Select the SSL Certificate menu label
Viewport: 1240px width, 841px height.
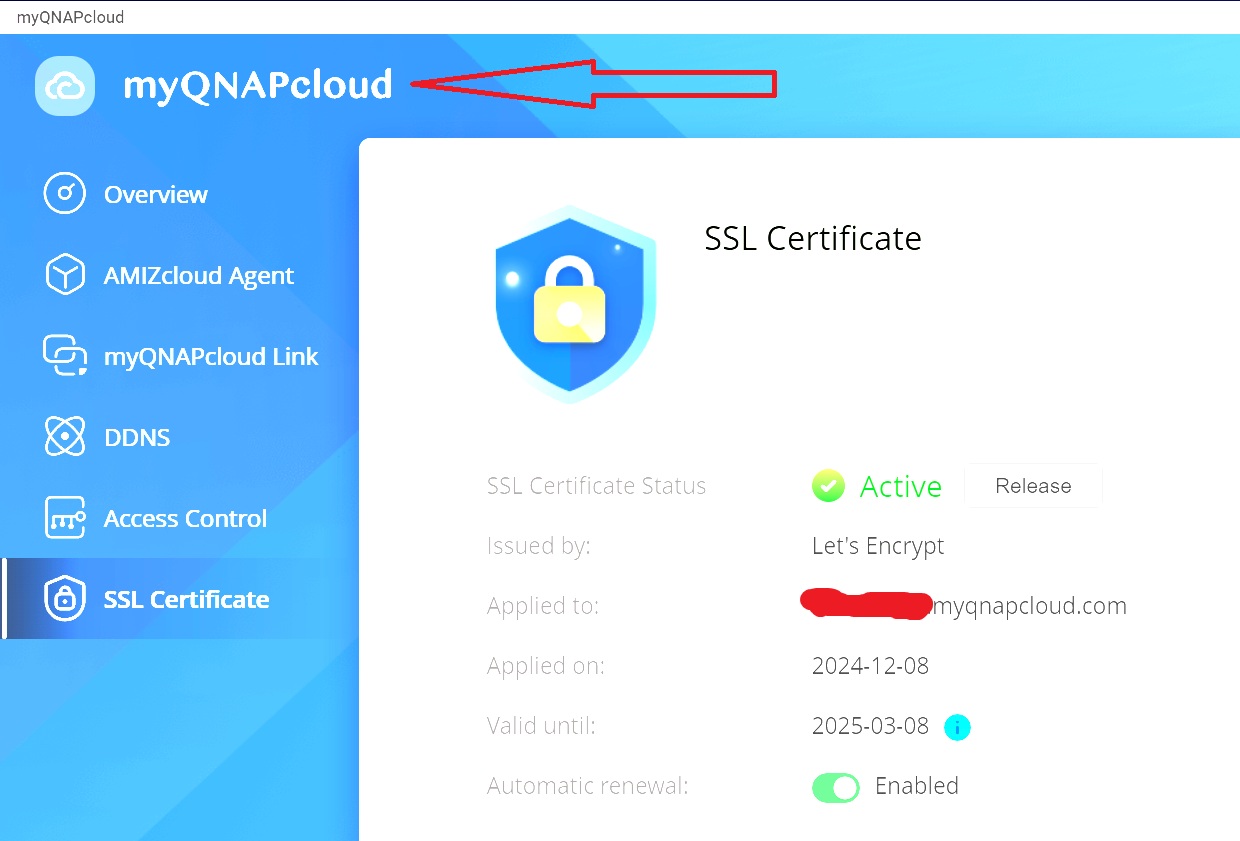186,600
